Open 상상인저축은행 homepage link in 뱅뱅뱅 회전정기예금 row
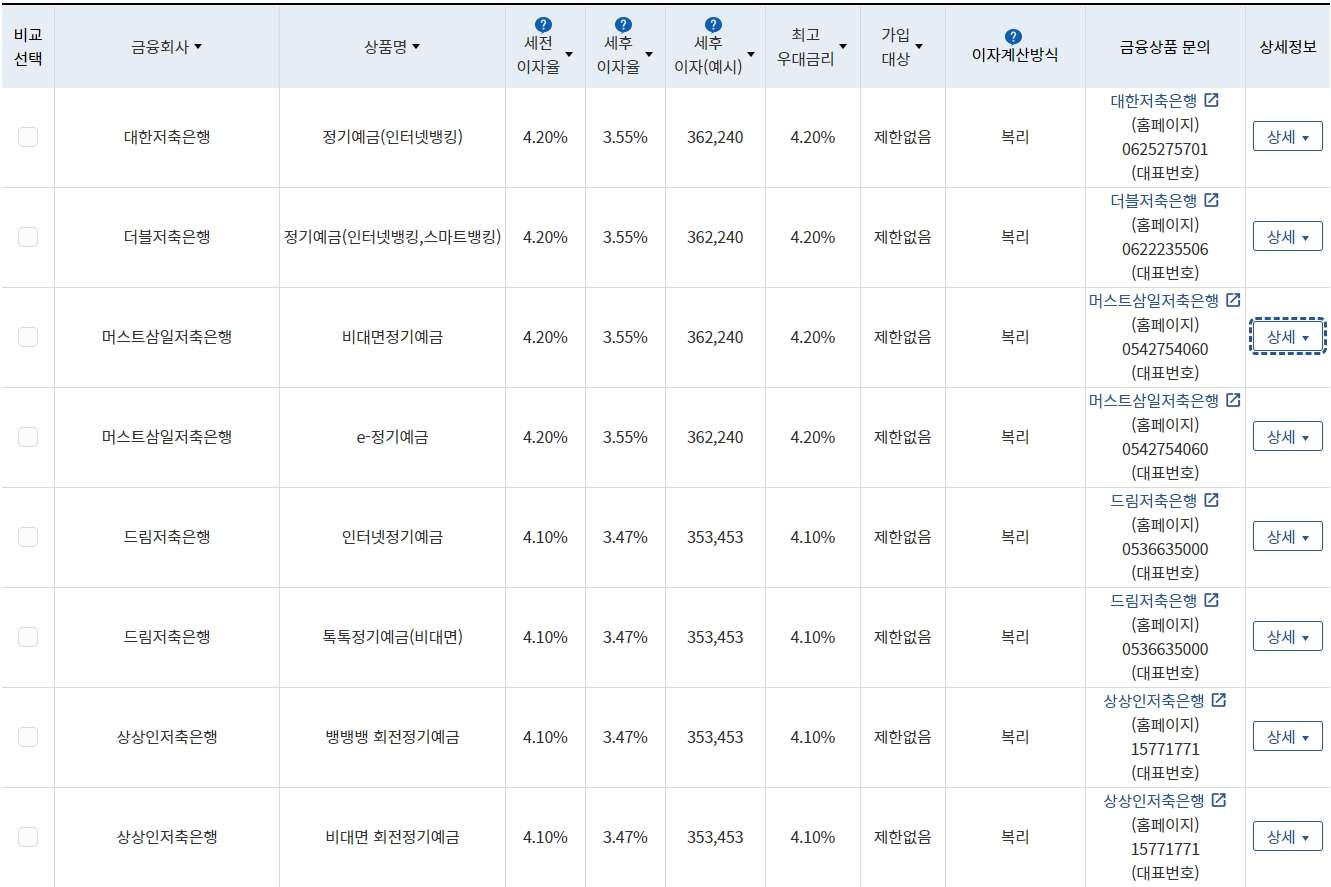Image resolution: width=1331 pixels, height=887 pixels. pyautogui.click(x=1153, y=701)
